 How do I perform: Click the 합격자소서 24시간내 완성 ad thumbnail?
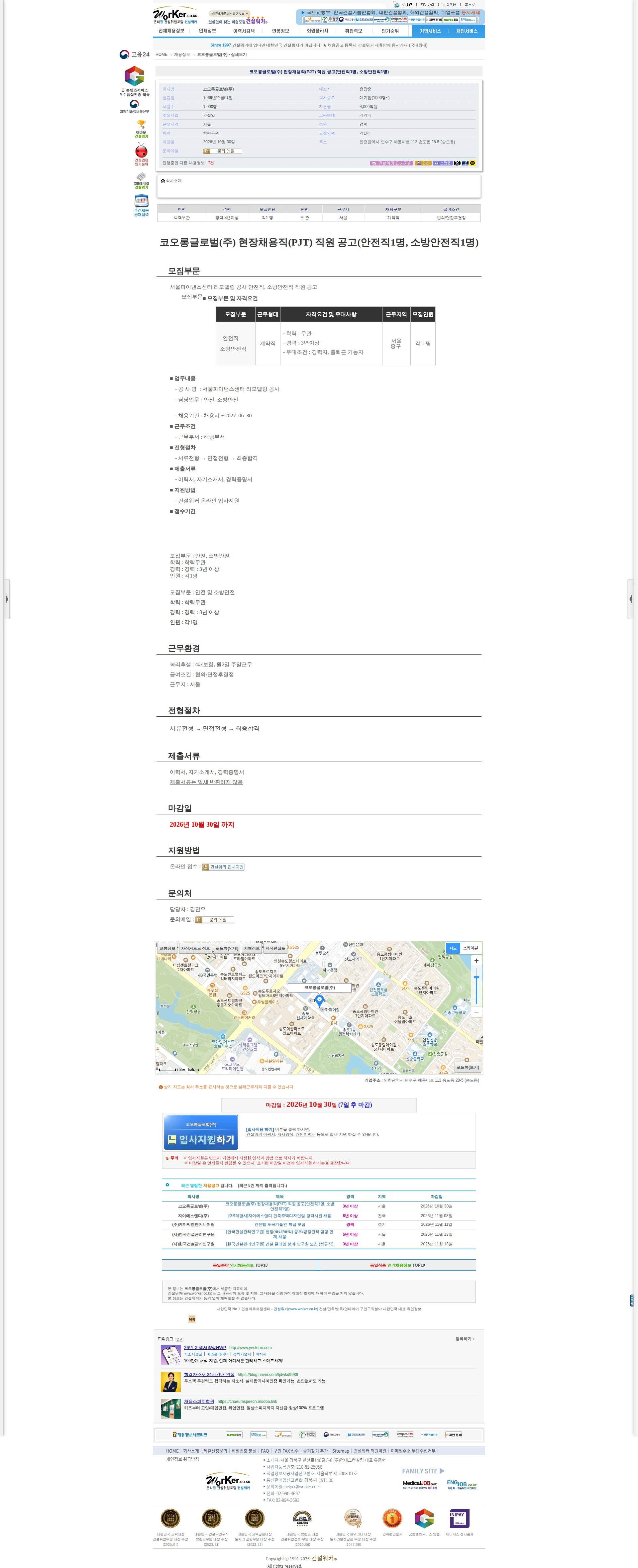(170, 1382)
